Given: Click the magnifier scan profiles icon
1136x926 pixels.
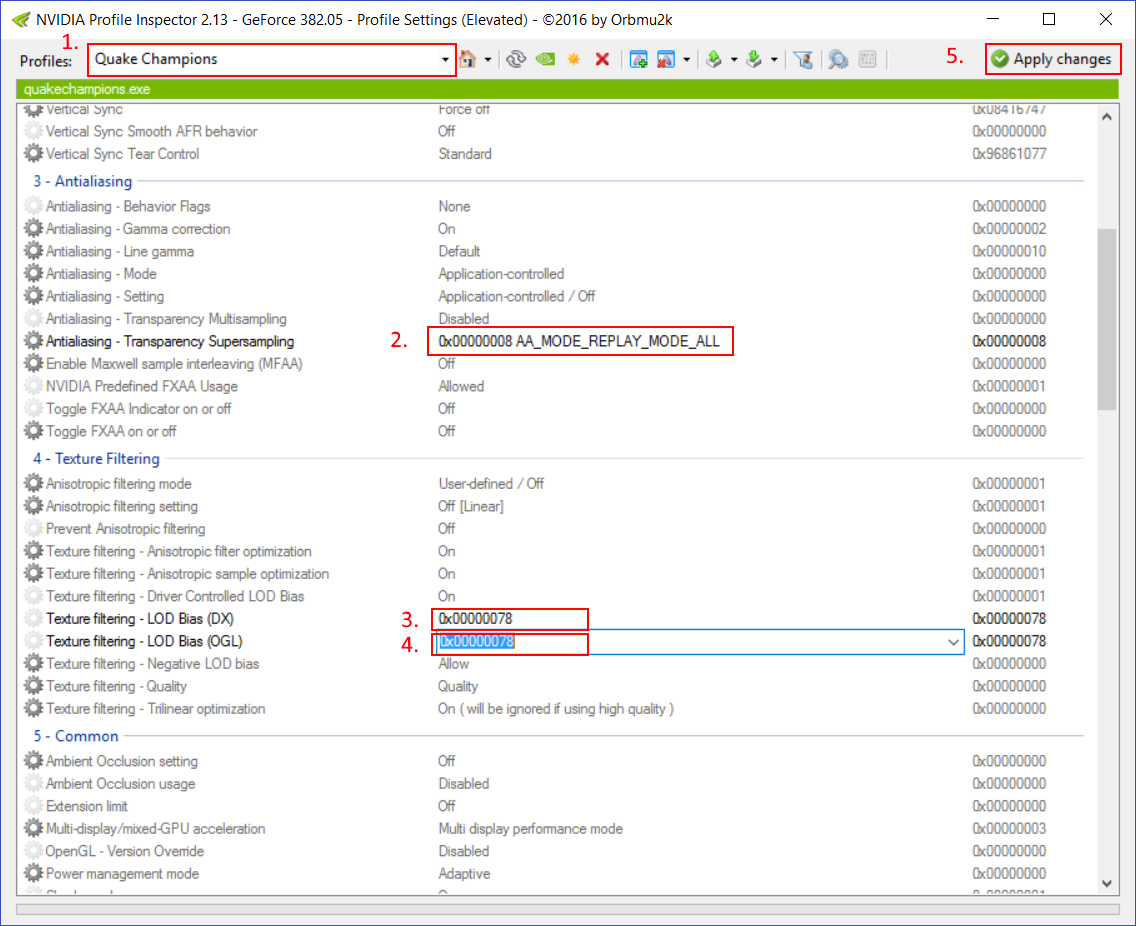Looking at the screenshot, I should coord(838,60).
